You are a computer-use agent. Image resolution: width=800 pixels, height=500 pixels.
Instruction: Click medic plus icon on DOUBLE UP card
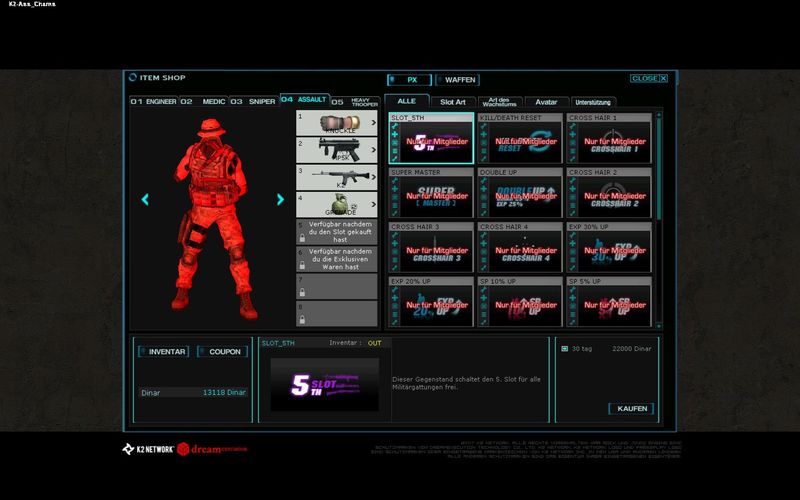[x=484, y=189]
